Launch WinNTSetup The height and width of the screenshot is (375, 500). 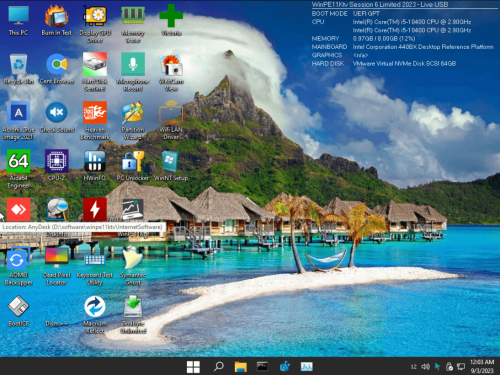(171, 166)
